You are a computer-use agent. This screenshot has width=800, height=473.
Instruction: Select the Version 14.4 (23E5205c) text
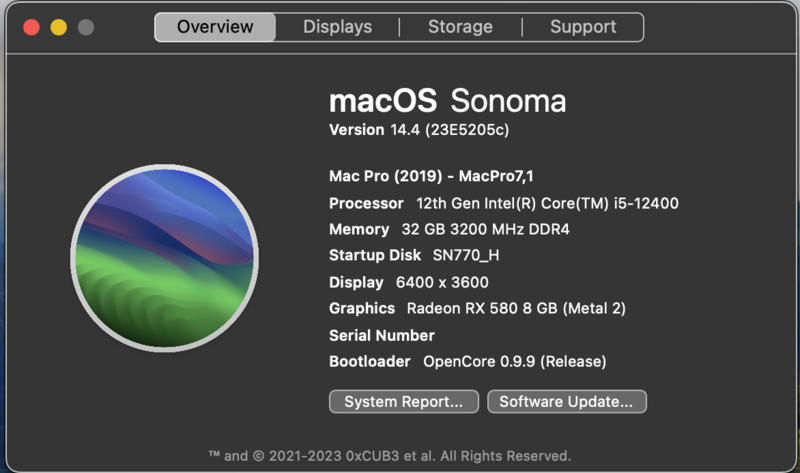[x=419, y=130]
